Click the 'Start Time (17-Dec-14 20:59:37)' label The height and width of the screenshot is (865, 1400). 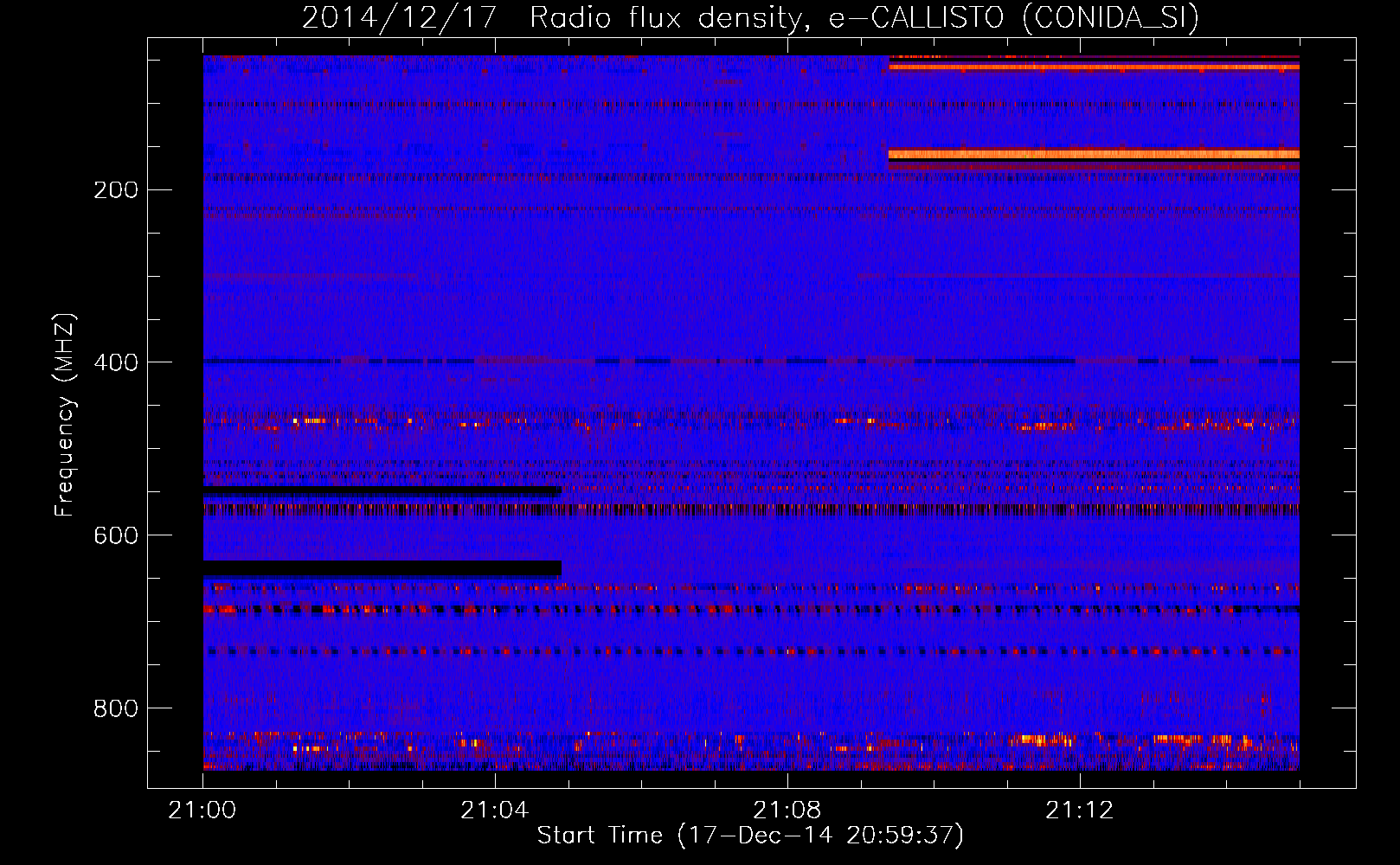750,836
